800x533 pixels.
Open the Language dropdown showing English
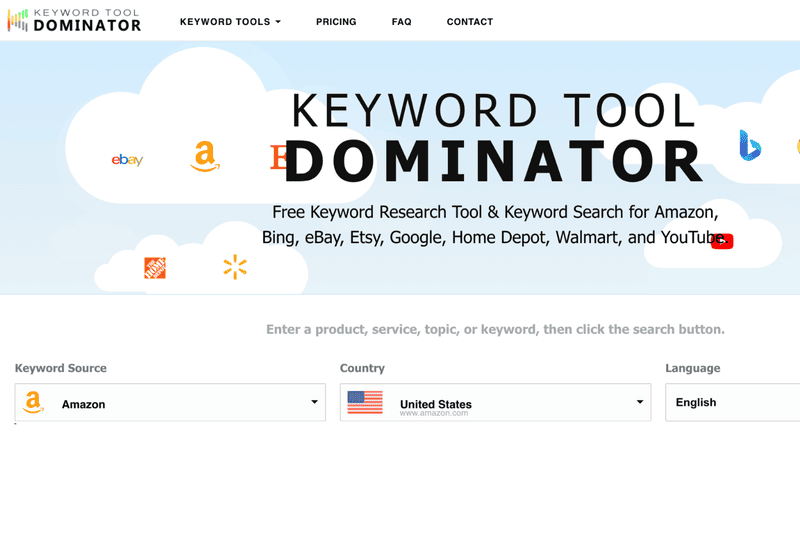pos(733,402)
